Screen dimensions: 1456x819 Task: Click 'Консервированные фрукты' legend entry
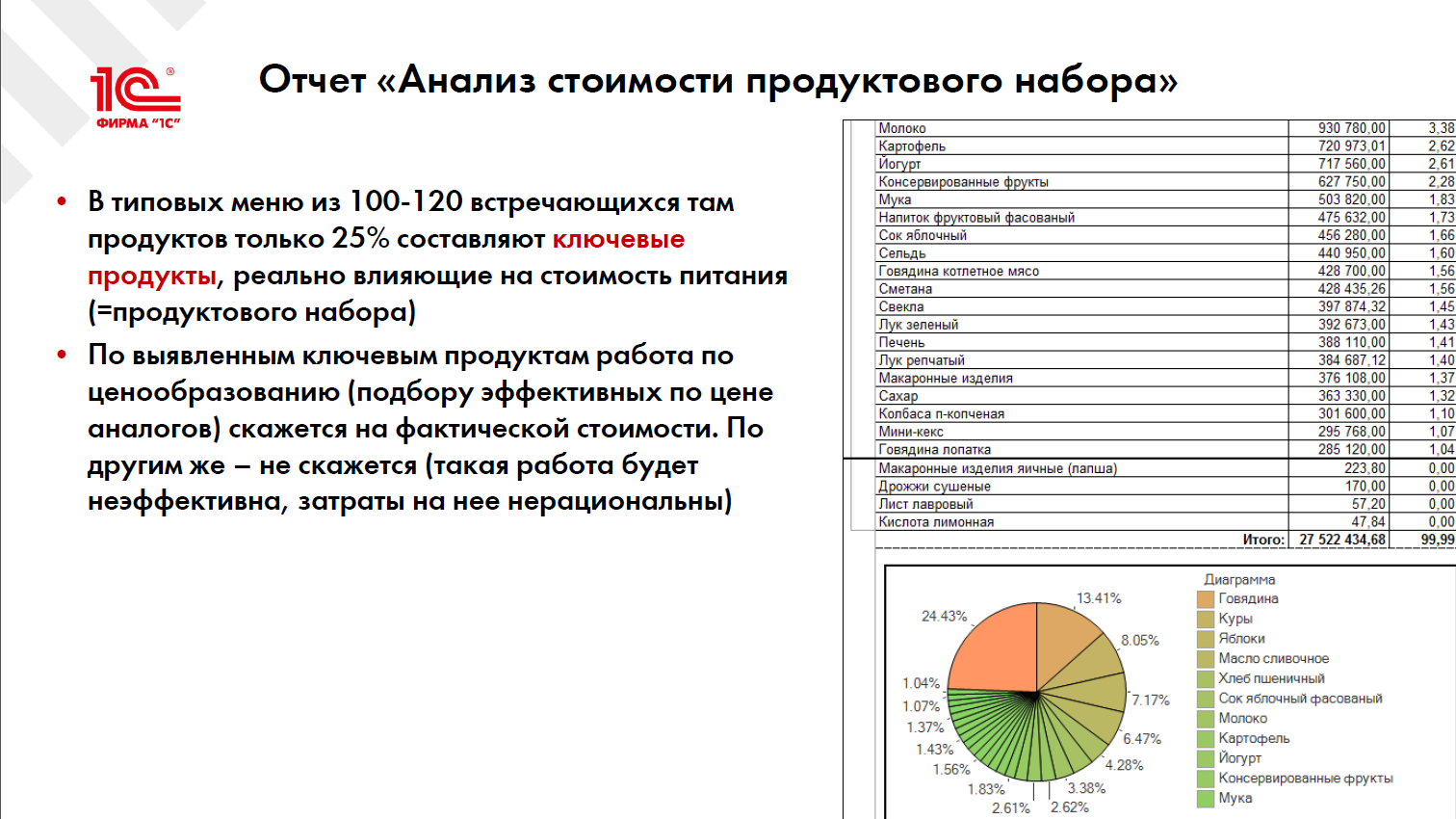(1306, 779)
